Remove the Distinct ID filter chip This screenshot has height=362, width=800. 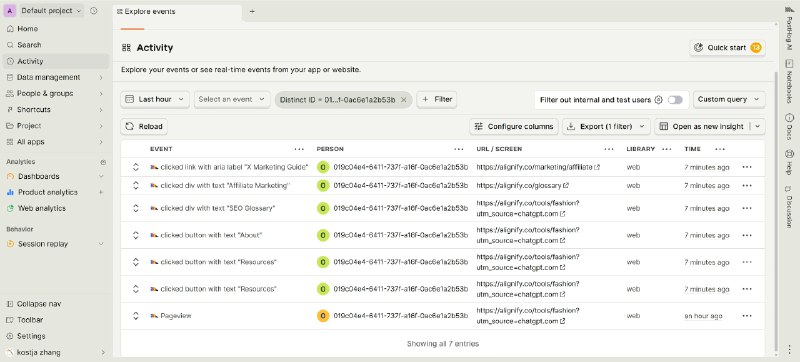click(404, 100)
